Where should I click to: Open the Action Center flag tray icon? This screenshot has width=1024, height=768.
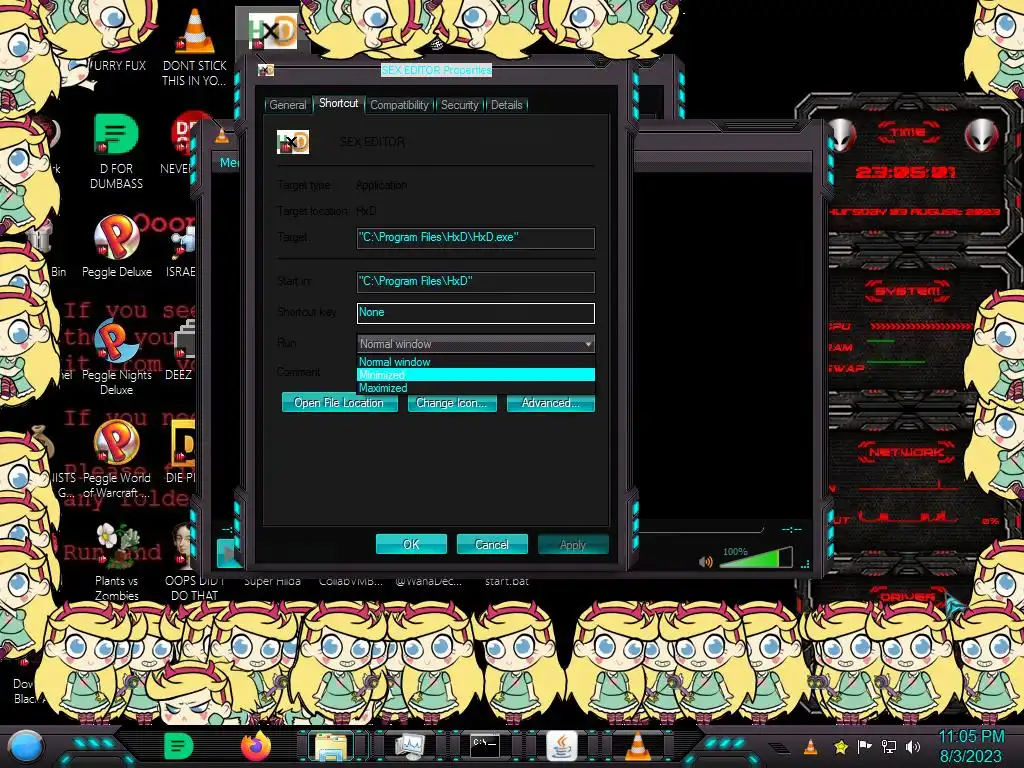coord(865,746)
